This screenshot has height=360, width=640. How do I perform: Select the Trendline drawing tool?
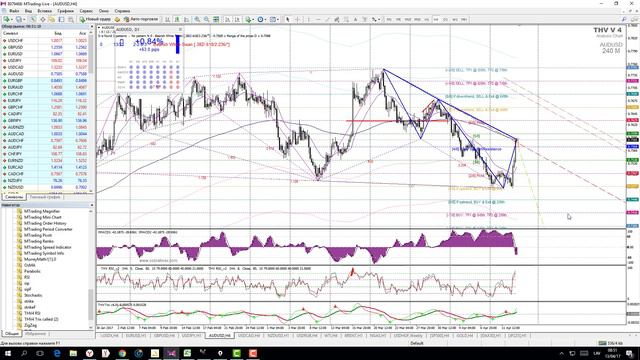coord(327,19)
